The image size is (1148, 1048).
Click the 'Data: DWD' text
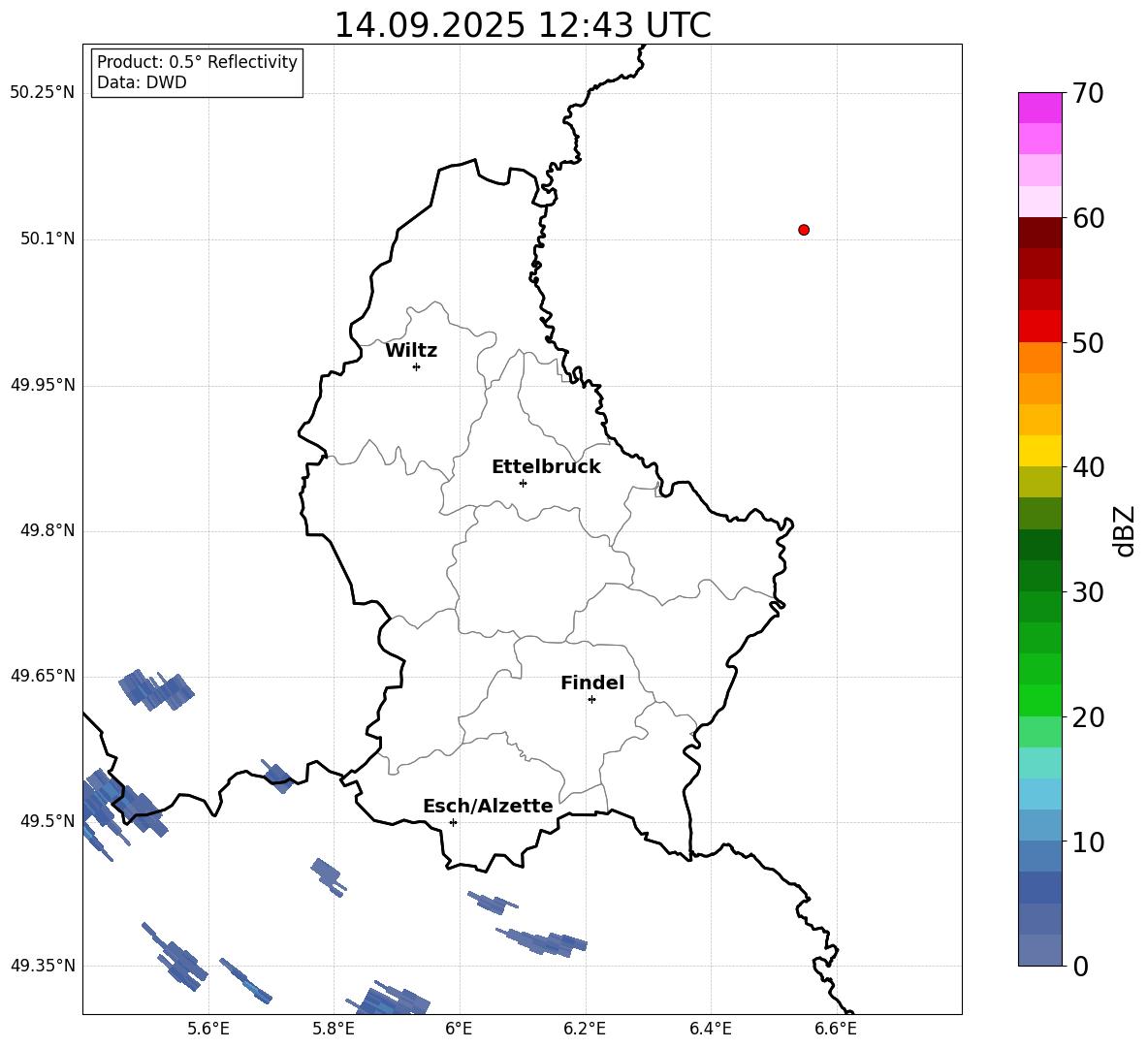pyautogui.click(x=142, y=82)
